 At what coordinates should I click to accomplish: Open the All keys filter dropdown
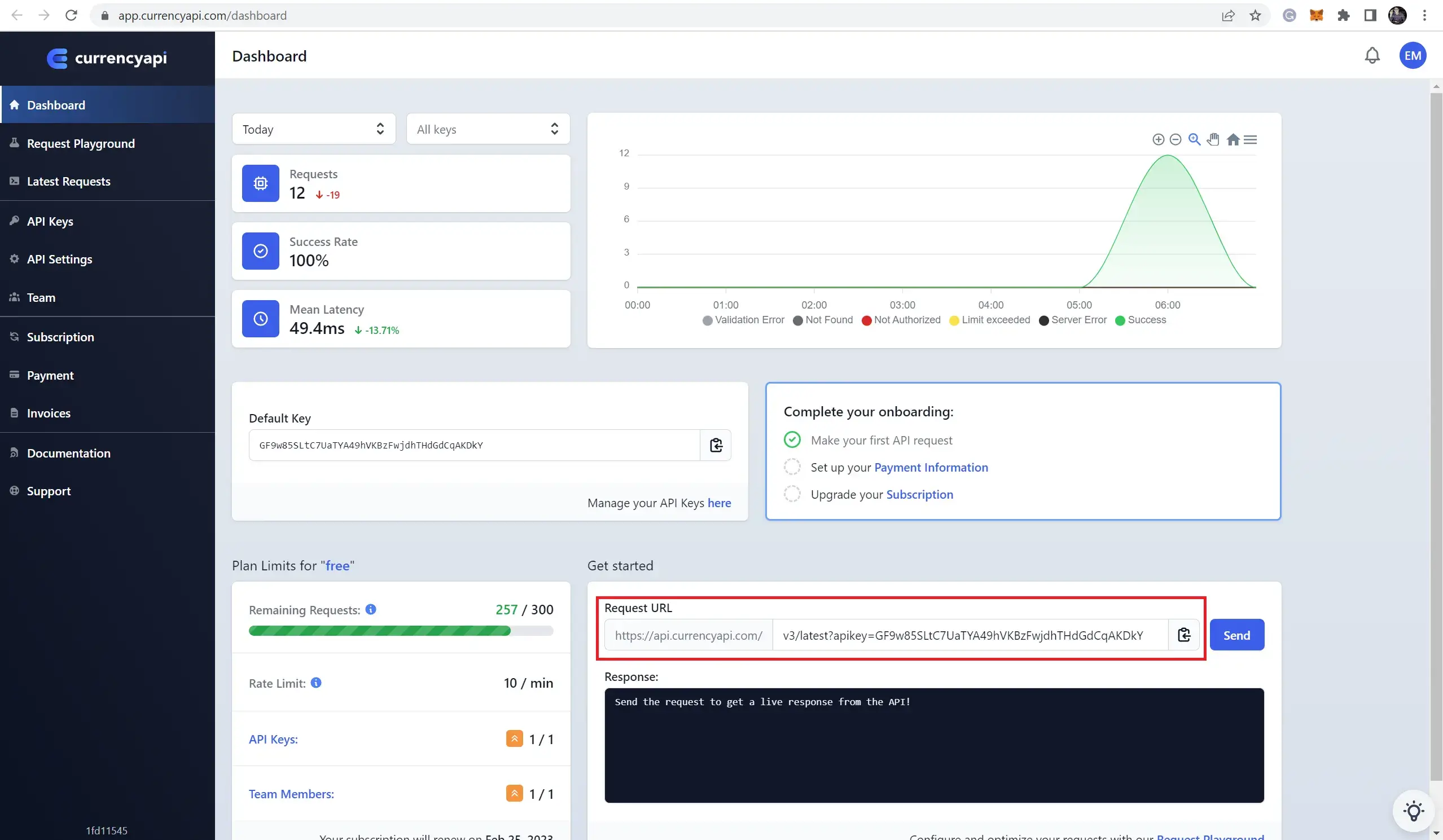pyautogui.click(x=488, y=129)
